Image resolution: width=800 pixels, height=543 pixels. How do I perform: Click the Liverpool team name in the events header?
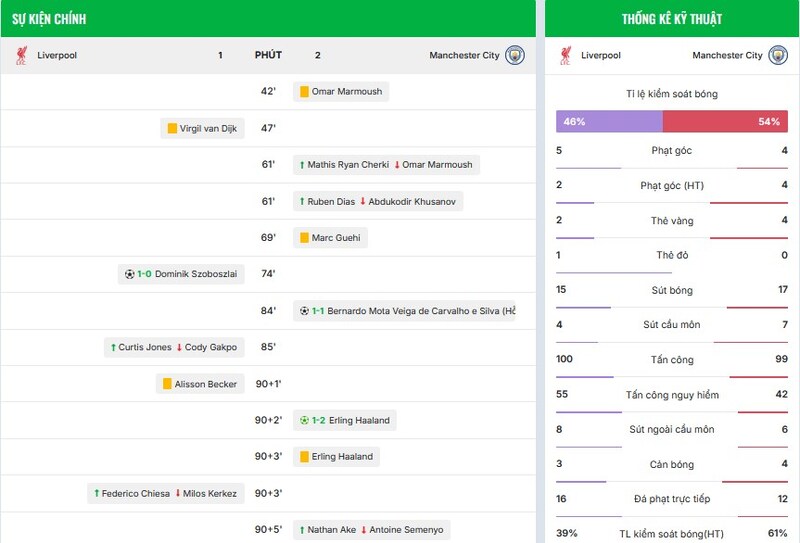coord(57,56)
